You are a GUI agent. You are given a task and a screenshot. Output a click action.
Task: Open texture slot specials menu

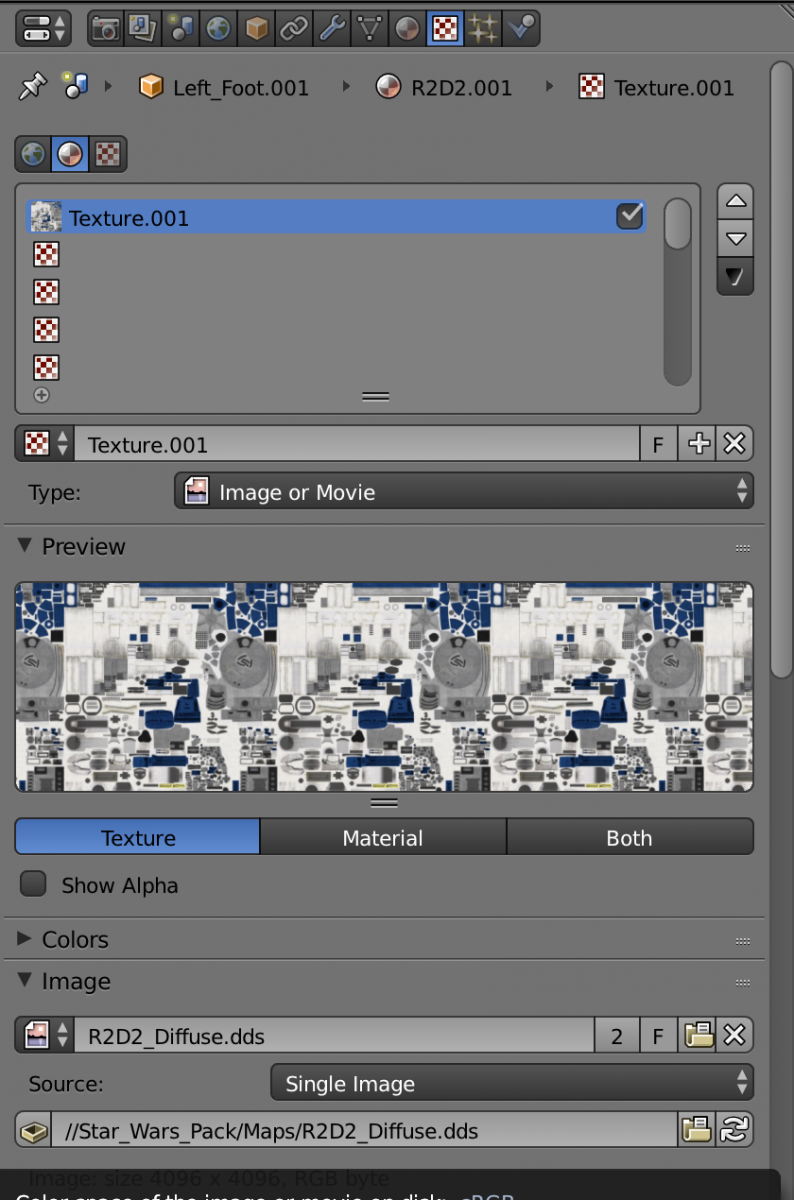click(x=735, y=276)
